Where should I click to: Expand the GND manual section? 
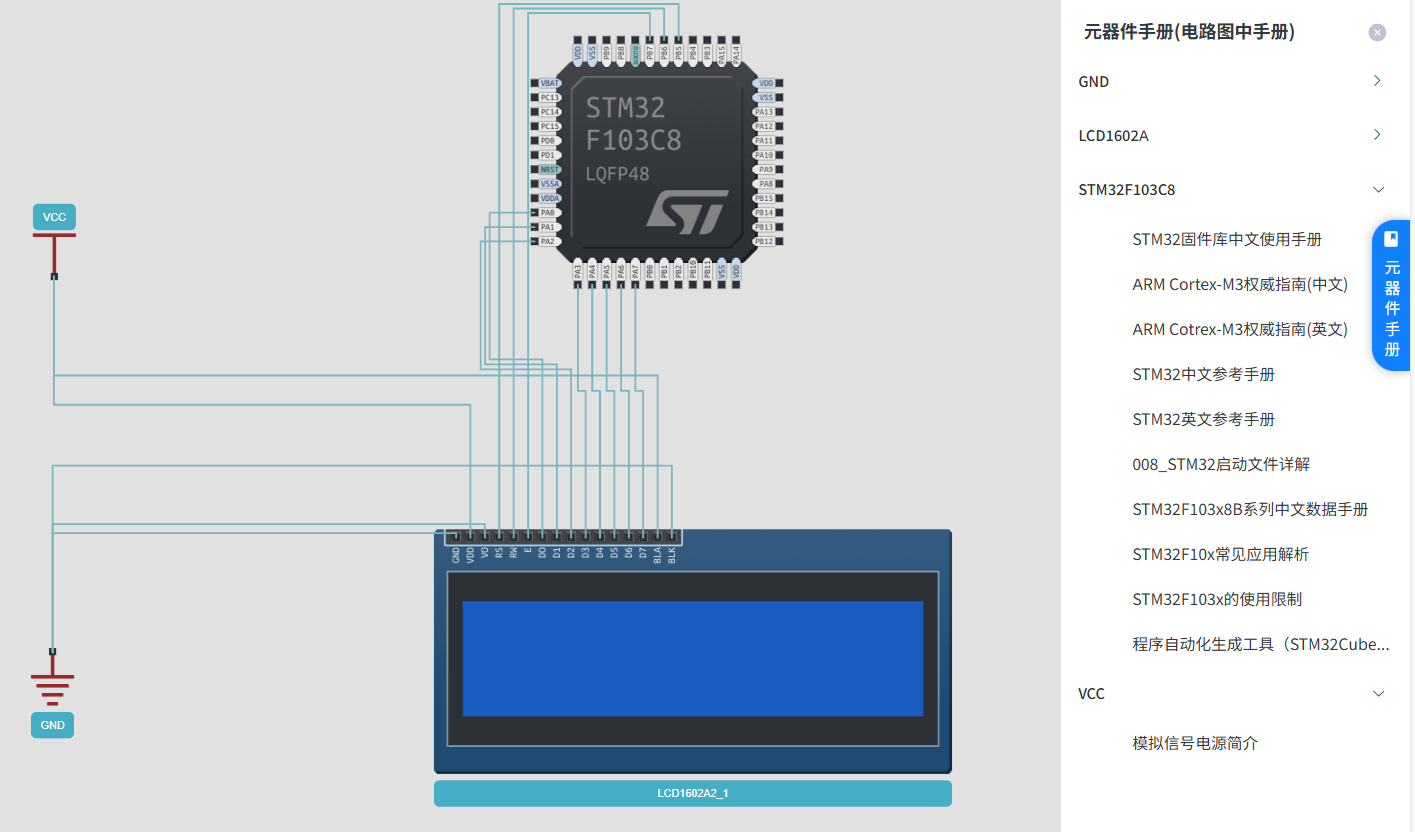coord(1377,81)
